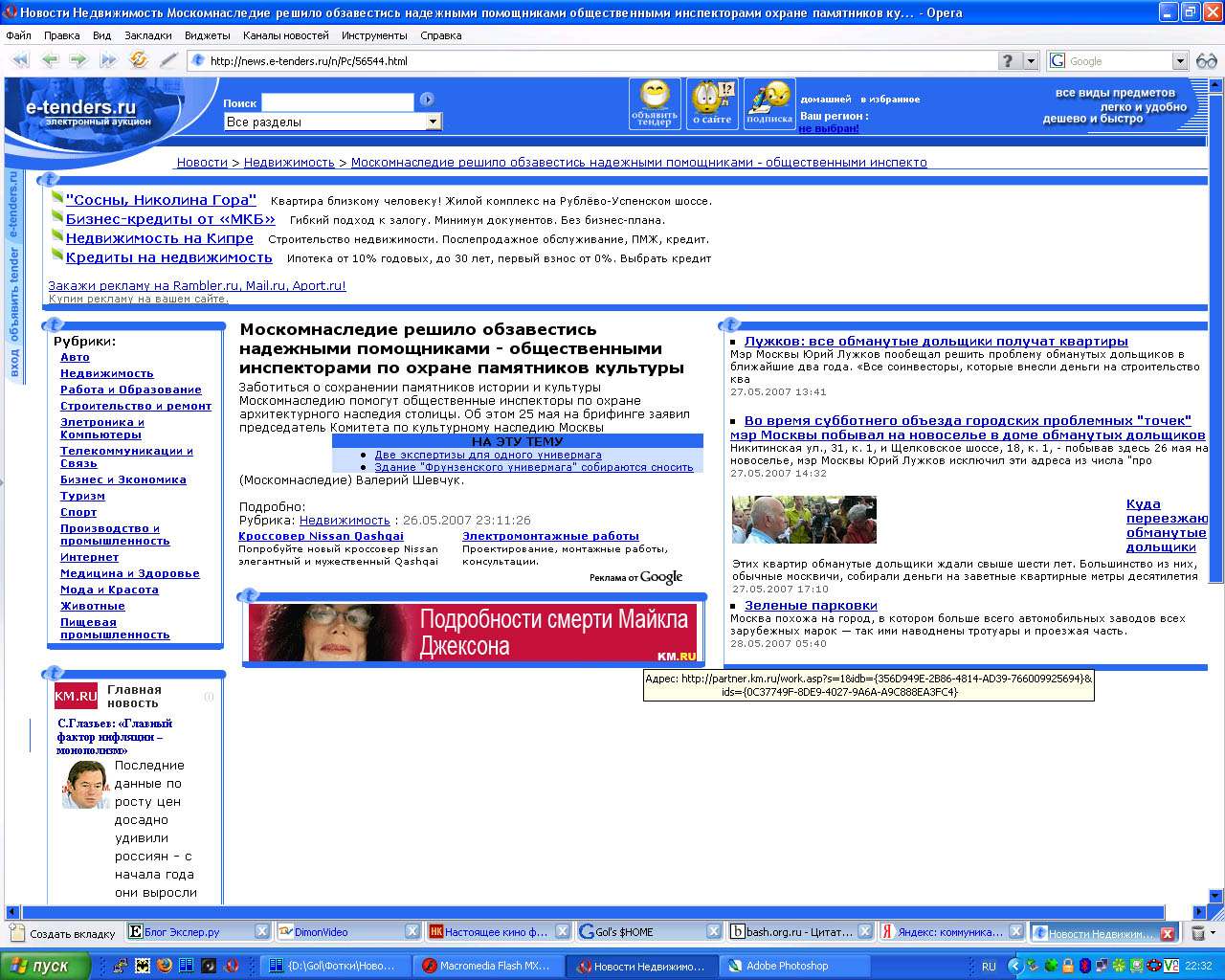Go back with the green back arrow

click(x=50, y=60)
